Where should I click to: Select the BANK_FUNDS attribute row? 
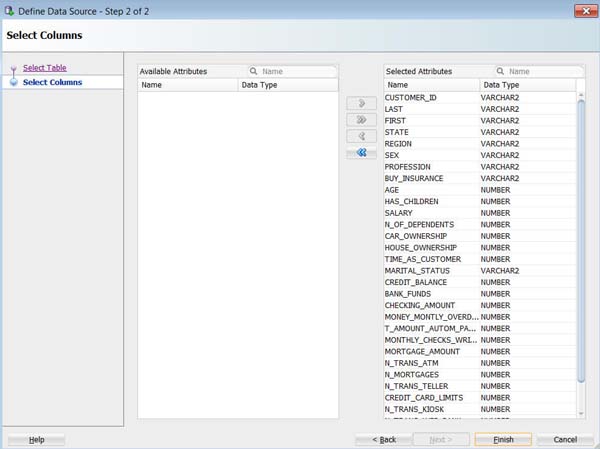click(x=480, y=294)
